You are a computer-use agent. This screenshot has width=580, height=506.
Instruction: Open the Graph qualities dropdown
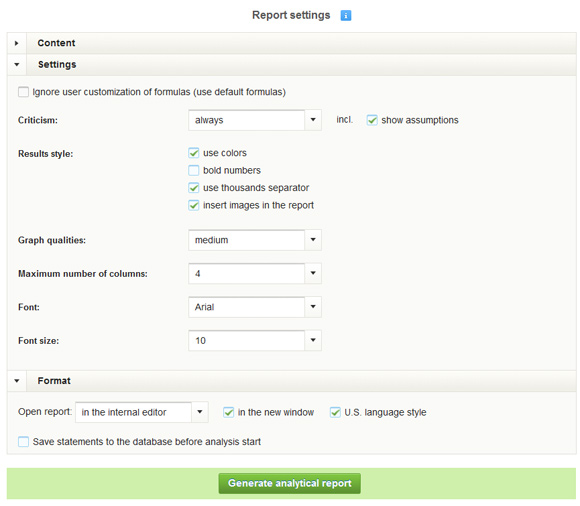pos(255,240)
